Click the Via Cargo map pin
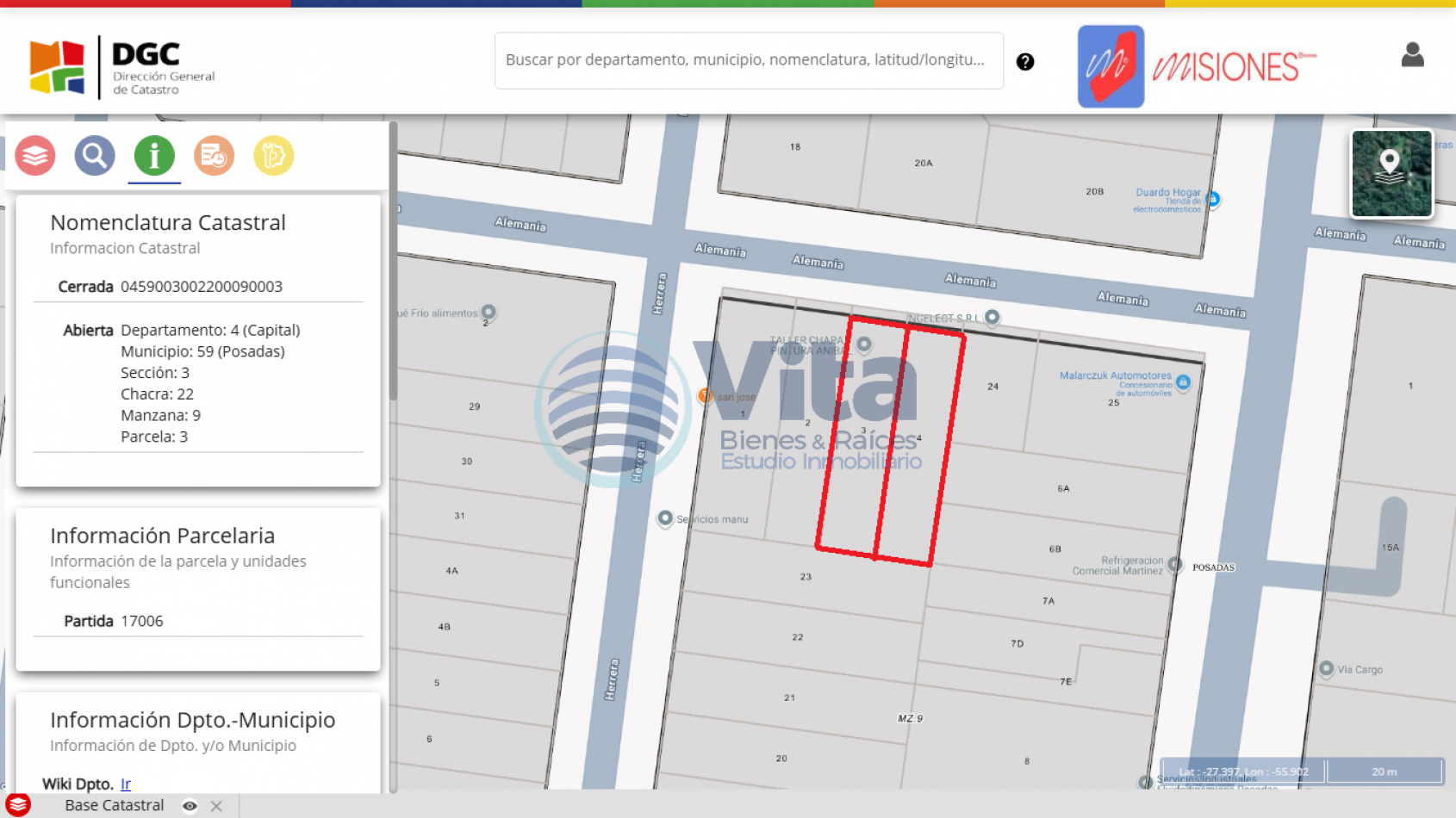This screenshot has height=818, width=1456. click(x=1326, y=668)
